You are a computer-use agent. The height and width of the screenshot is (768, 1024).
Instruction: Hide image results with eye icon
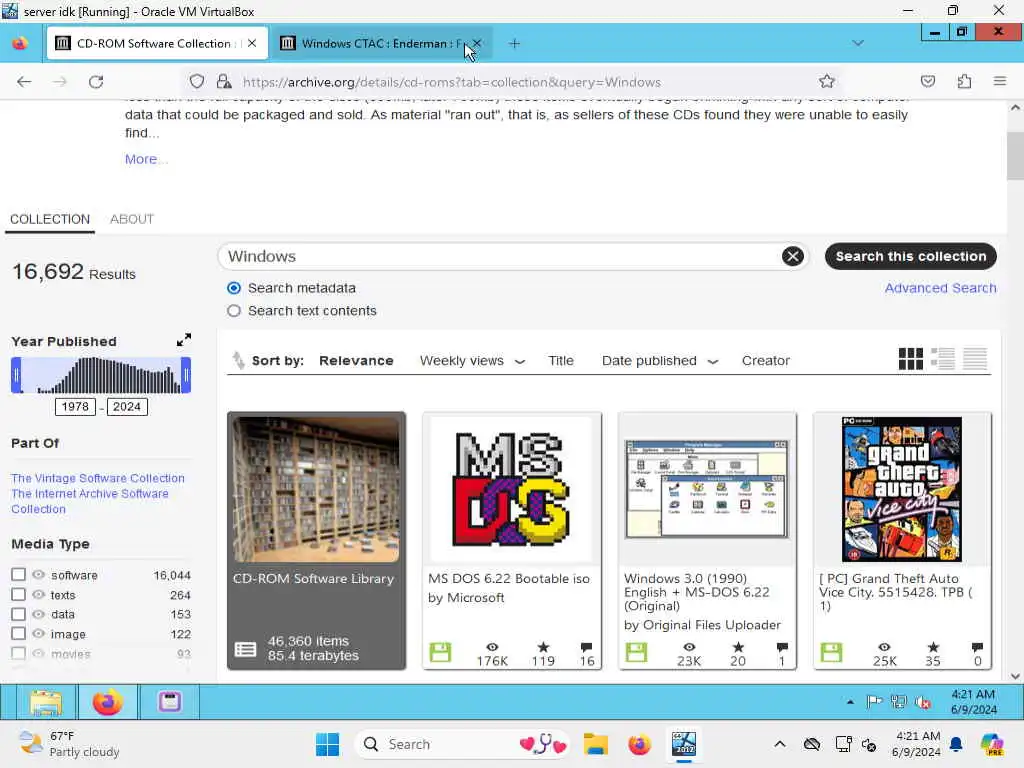click(x=39, y=633)
